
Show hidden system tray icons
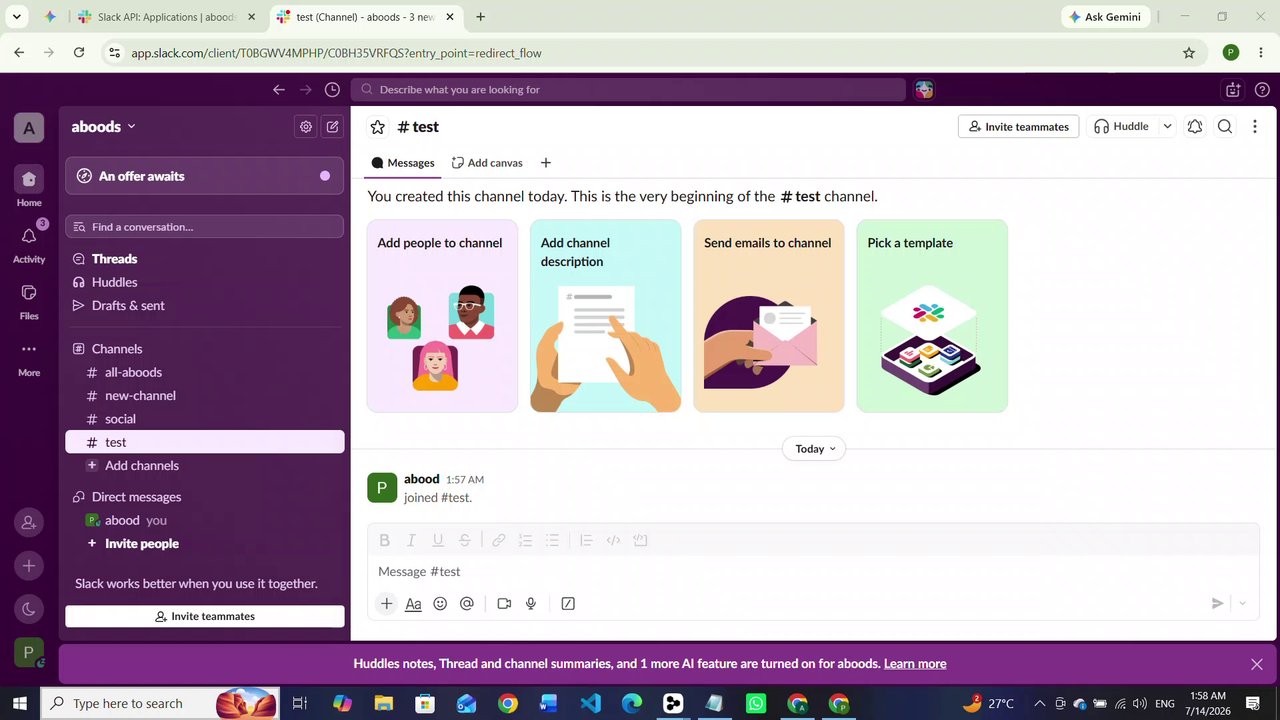(x=1039, y=704)
